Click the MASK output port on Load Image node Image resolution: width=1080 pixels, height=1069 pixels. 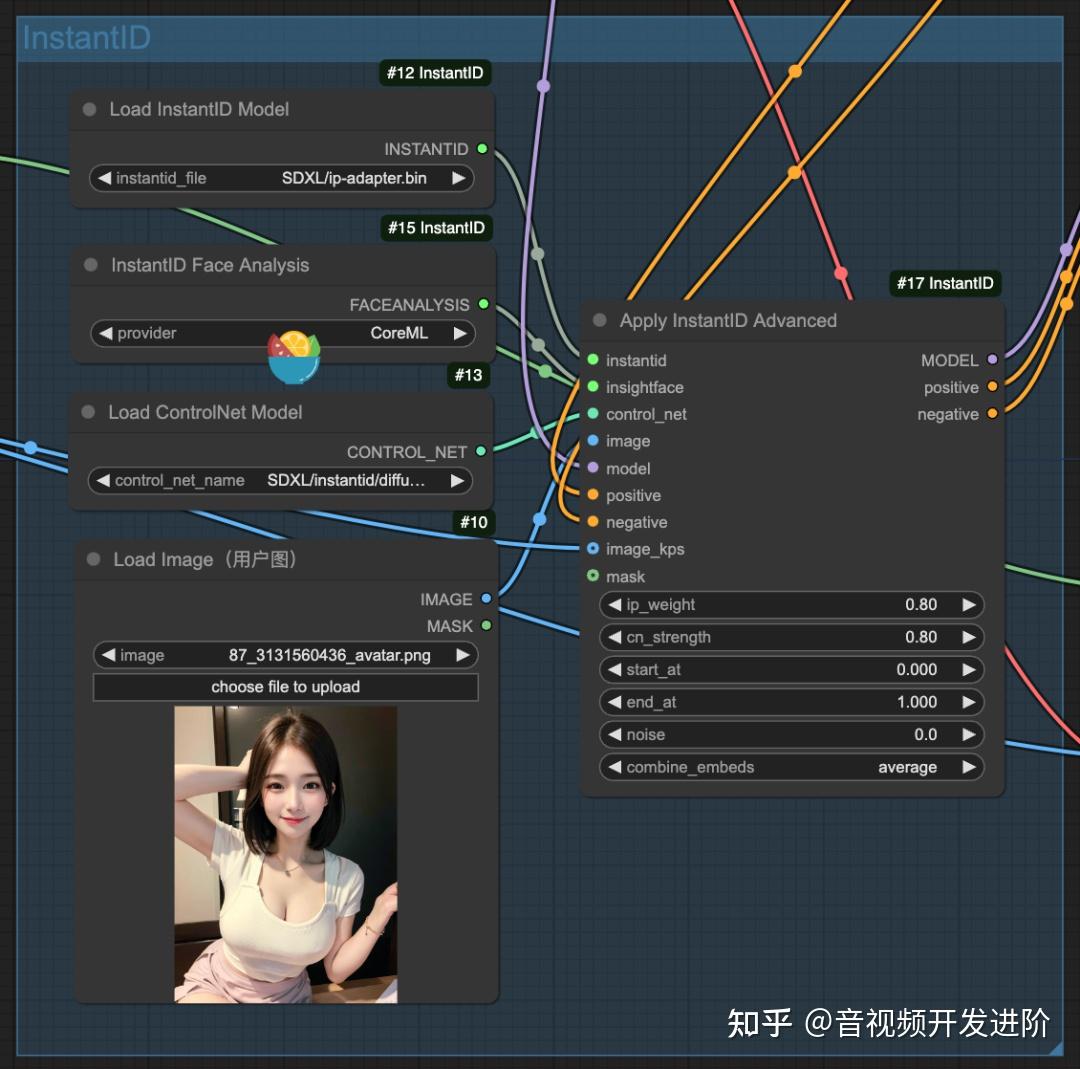point(487,627)
